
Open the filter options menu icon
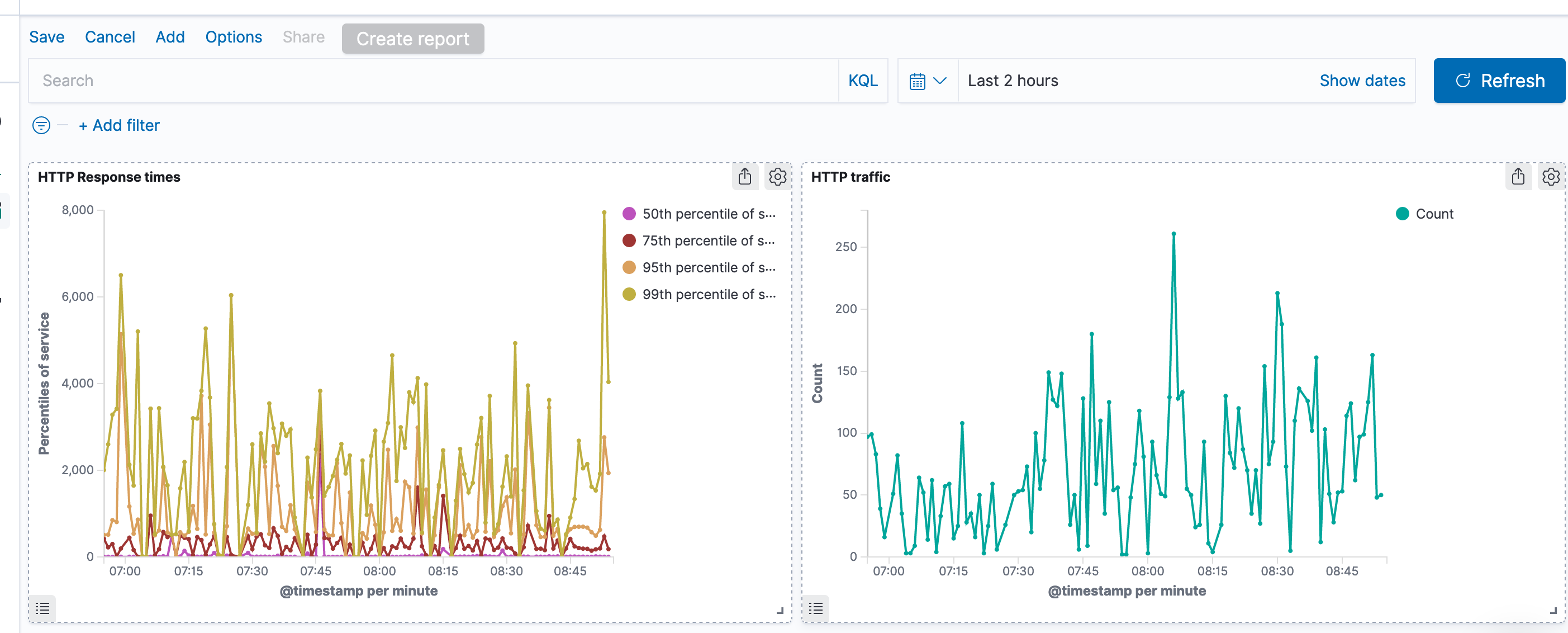coord(41,125)
